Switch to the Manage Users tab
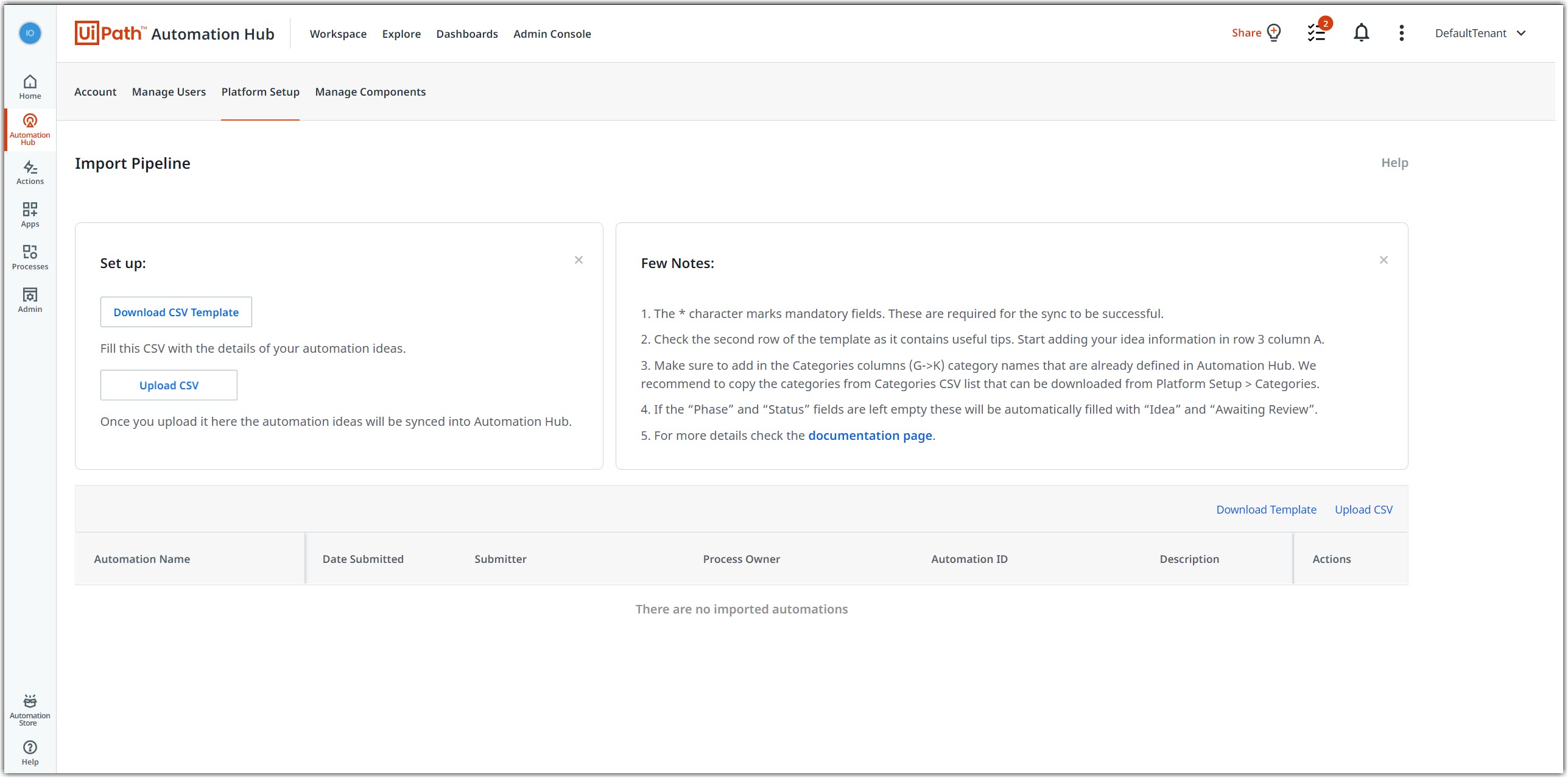The height and width of the screenshot is (778, 1568). pos(169,92)
